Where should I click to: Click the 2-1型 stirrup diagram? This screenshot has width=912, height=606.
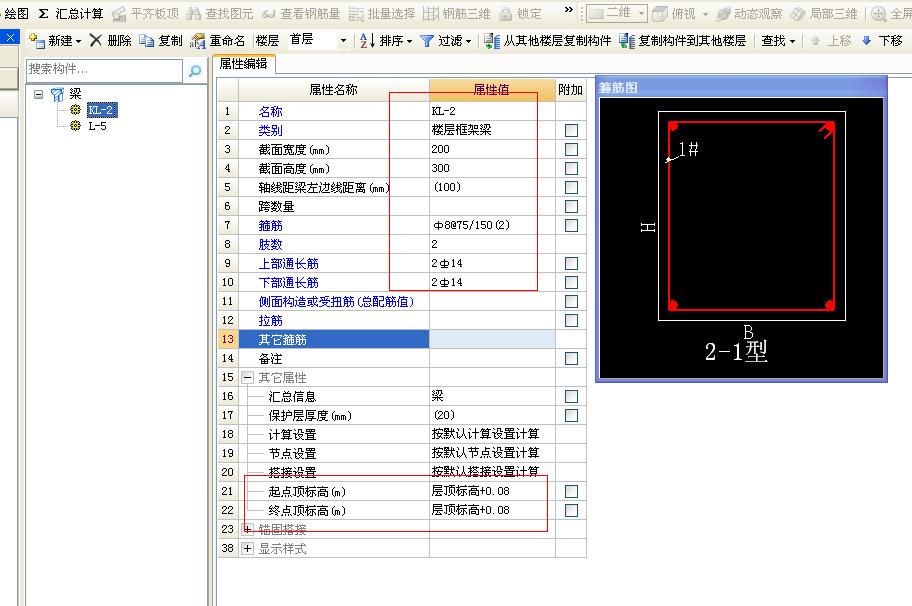tap(742, 238)
